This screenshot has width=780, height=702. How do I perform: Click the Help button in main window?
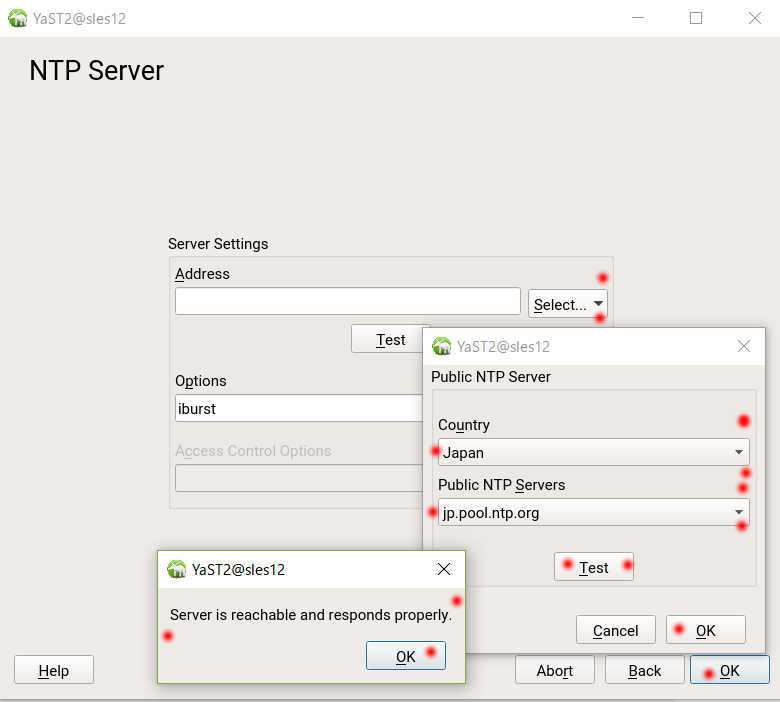click(x=54, y=670)
